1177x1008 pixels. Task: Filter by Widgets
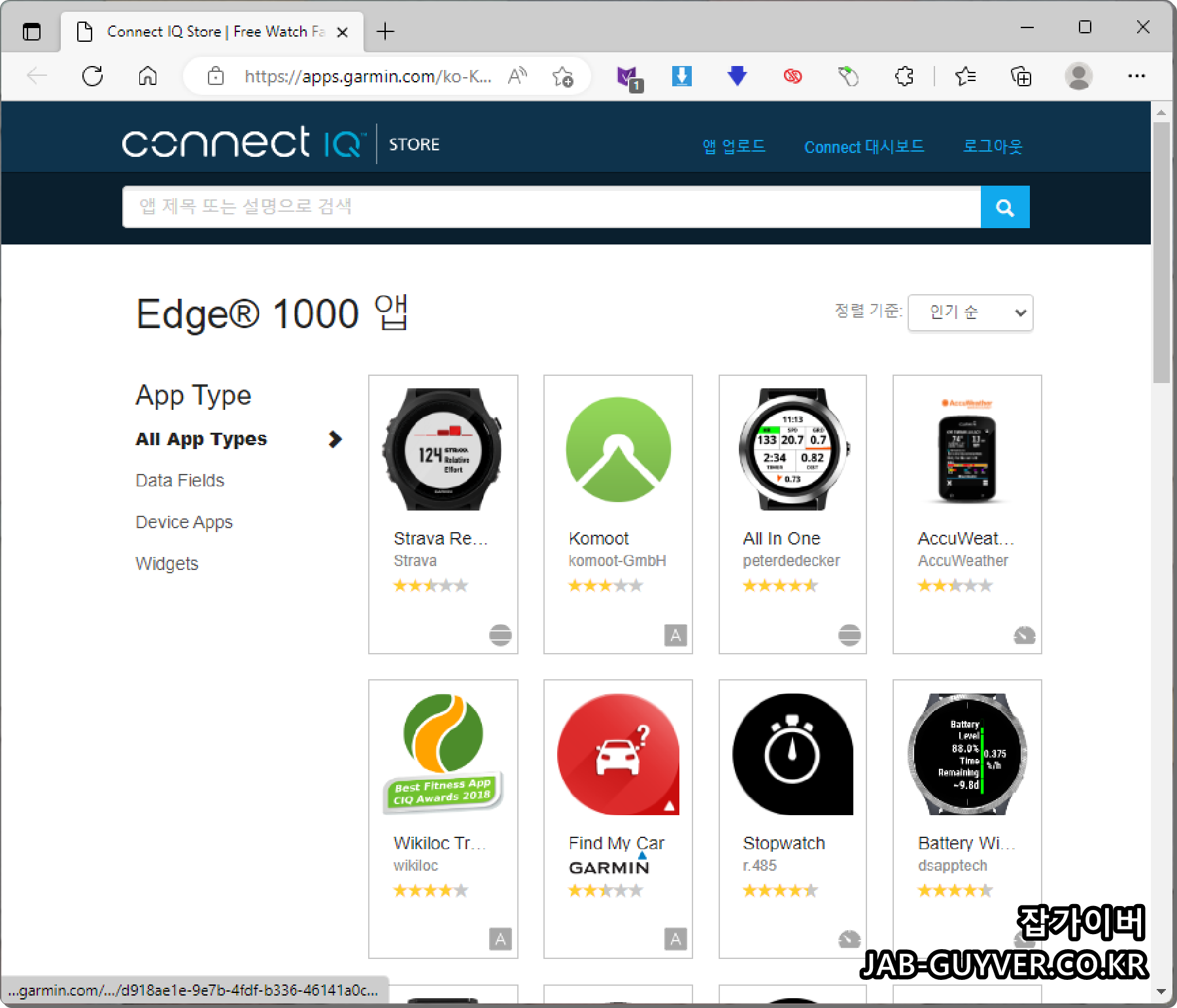point(167,563)
